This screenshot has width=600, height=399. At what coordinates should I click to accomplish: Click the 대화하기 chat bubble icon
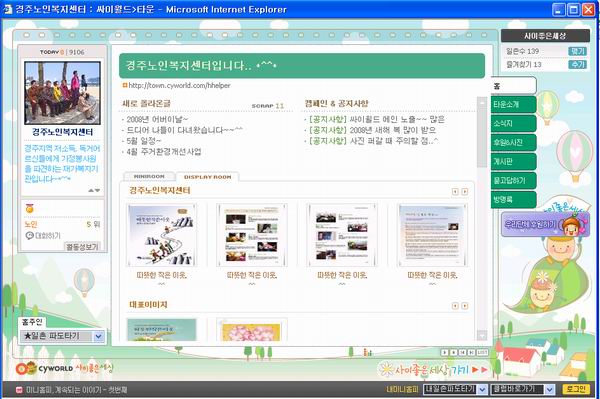coord(29,236)
